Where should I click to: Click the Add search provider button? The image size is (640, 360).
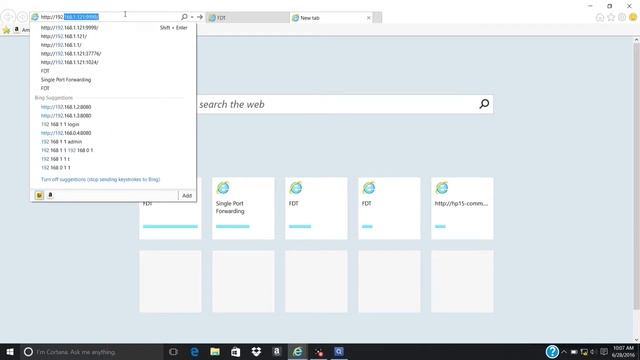[187, 196]
